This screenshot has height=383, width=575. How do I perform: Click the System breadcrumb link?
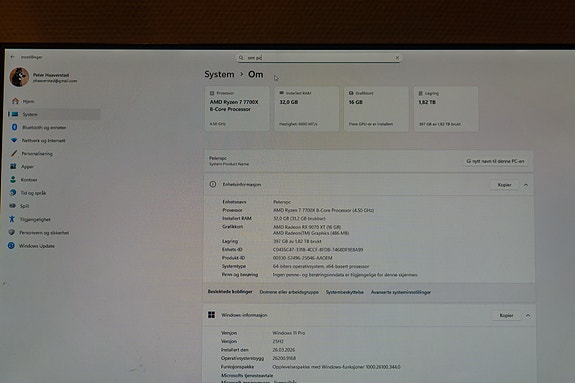[219, 74]
